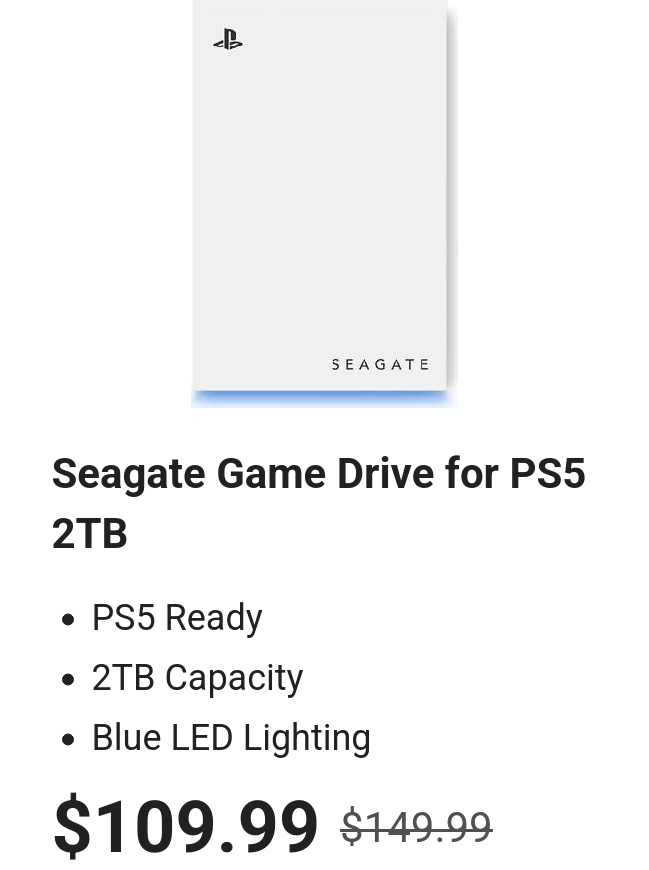Click the bullet dot beside Blue LED Lighting
Screen dimensions: 649x870
coord(68,740)
